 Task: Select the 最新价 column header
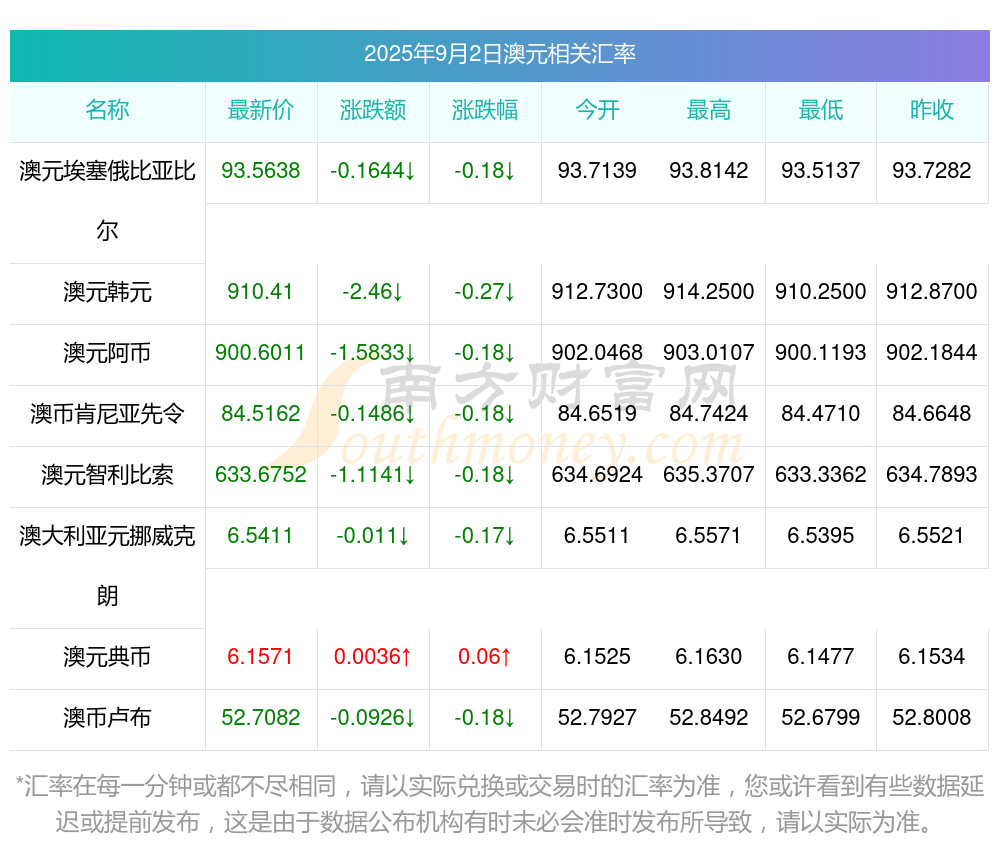coord(261,110)
